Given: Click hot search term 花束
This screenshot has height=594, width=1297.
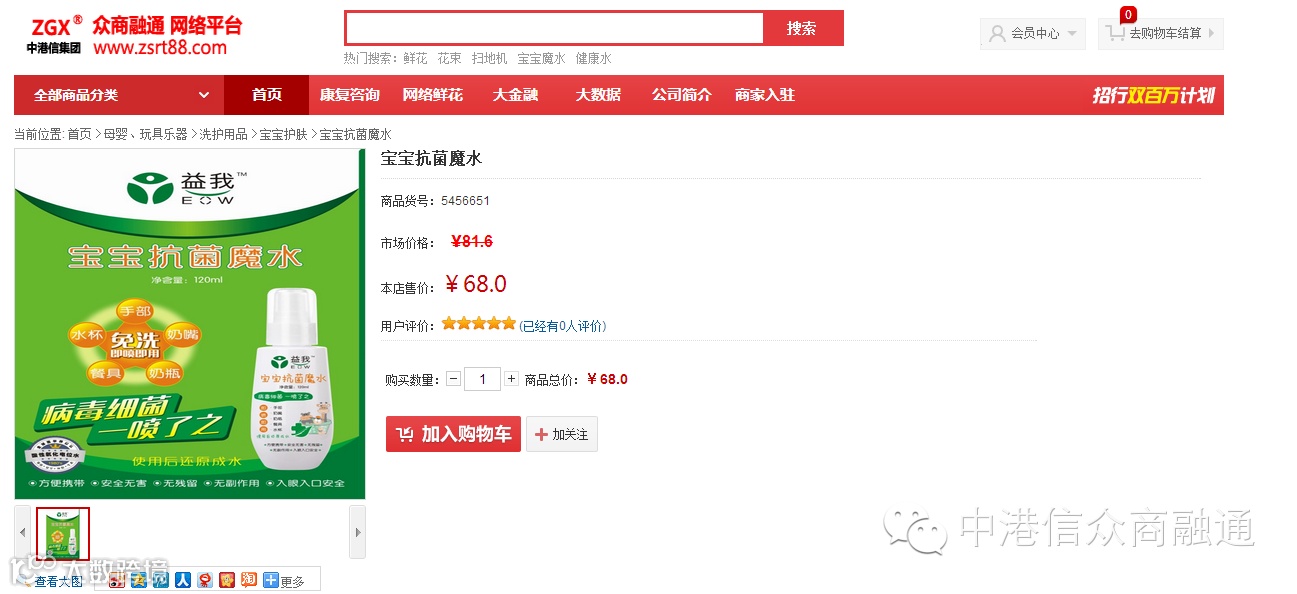Looking at the screenshot, I should 449,59.
